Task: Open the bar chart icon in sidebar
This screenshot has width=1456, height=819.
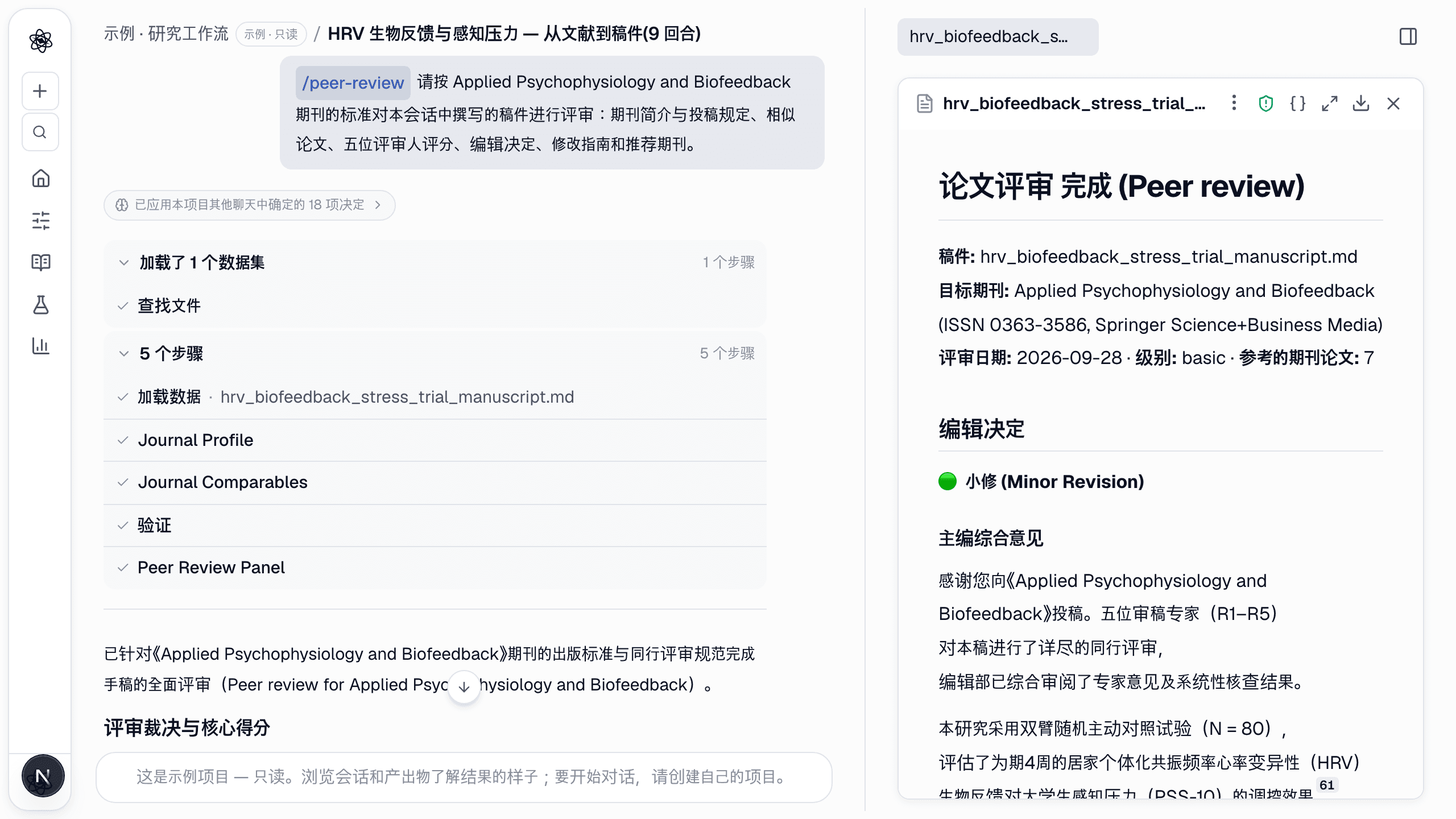Action: click(x=40, y=346)
